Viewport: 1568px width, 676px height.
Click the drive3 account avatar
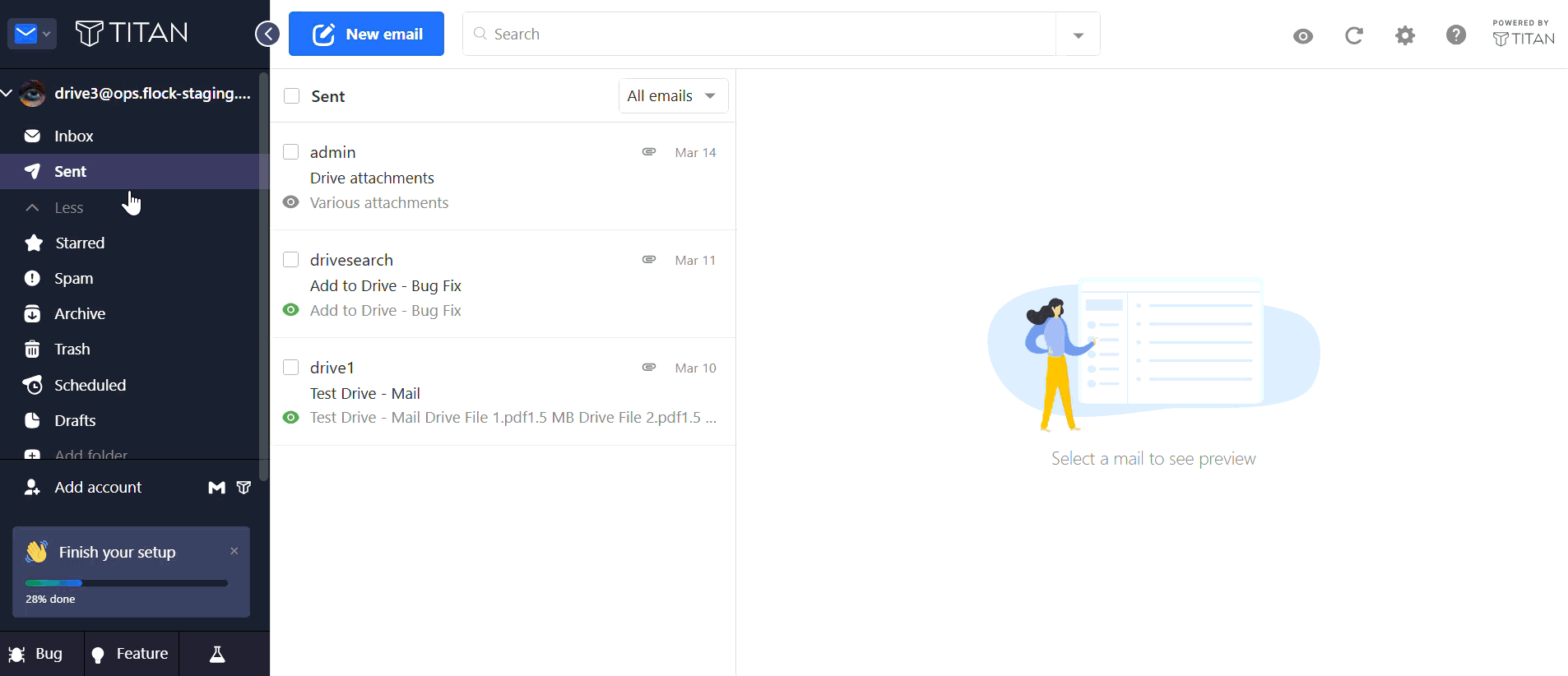32,93
